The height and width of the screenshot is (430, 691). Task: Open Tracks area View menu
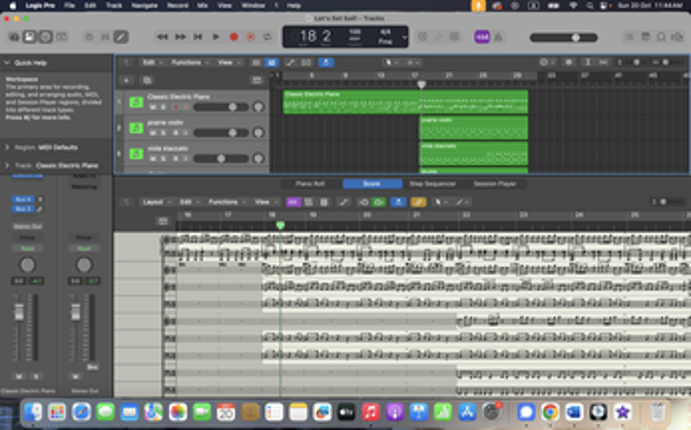228,63
